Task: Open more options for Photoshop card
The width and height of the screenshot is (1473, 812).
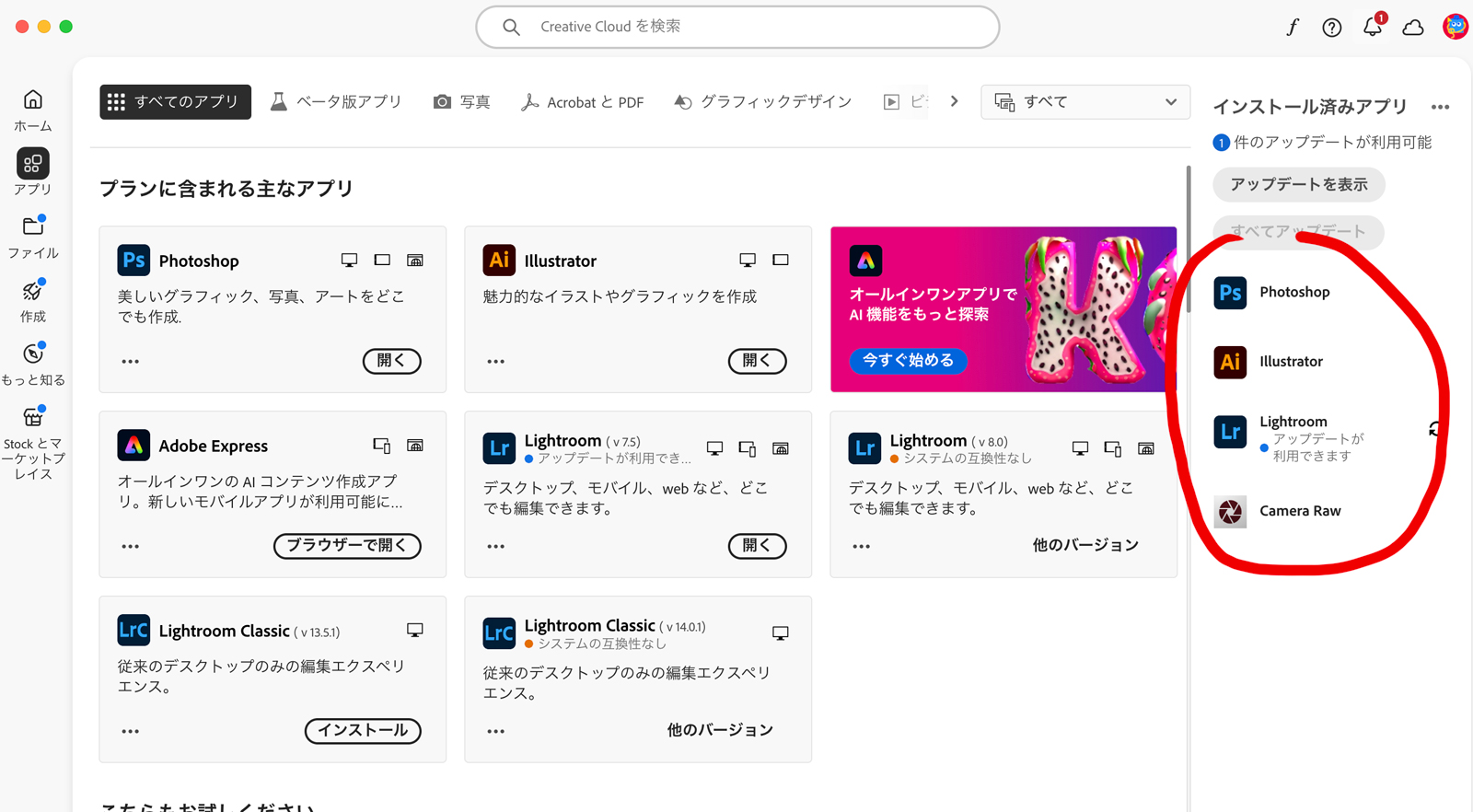Action: tap(131, 362)
